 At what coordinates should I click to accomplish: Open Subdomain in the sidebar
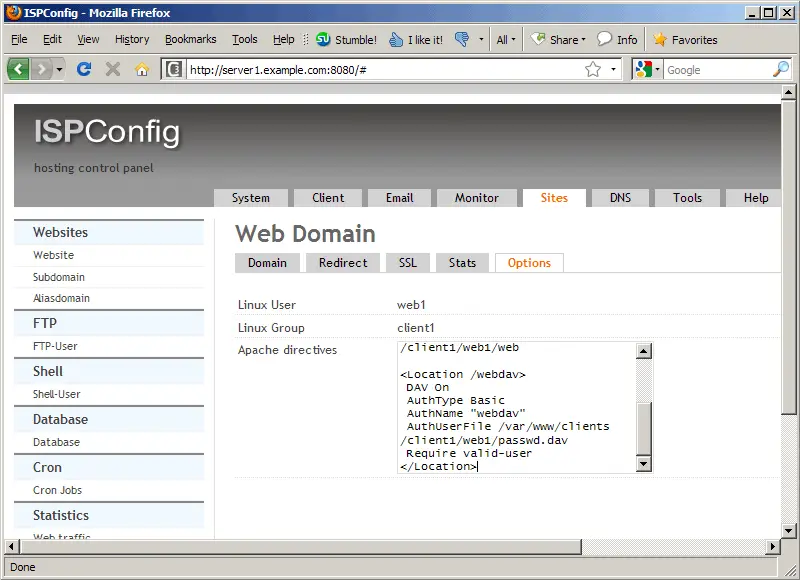59,277
